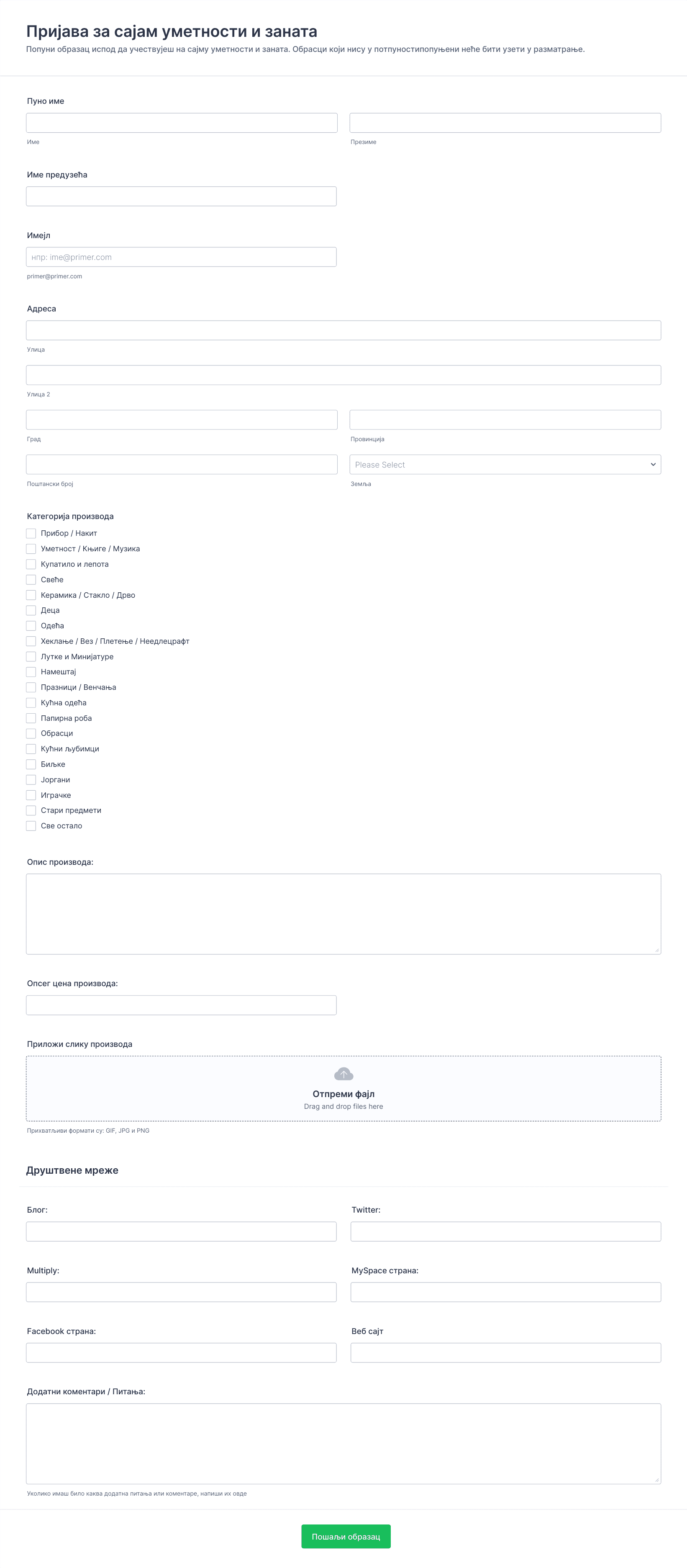Check the Прибор / Накит checkbox
Screen dimensions: 687x1568
[x=31, y=533]
